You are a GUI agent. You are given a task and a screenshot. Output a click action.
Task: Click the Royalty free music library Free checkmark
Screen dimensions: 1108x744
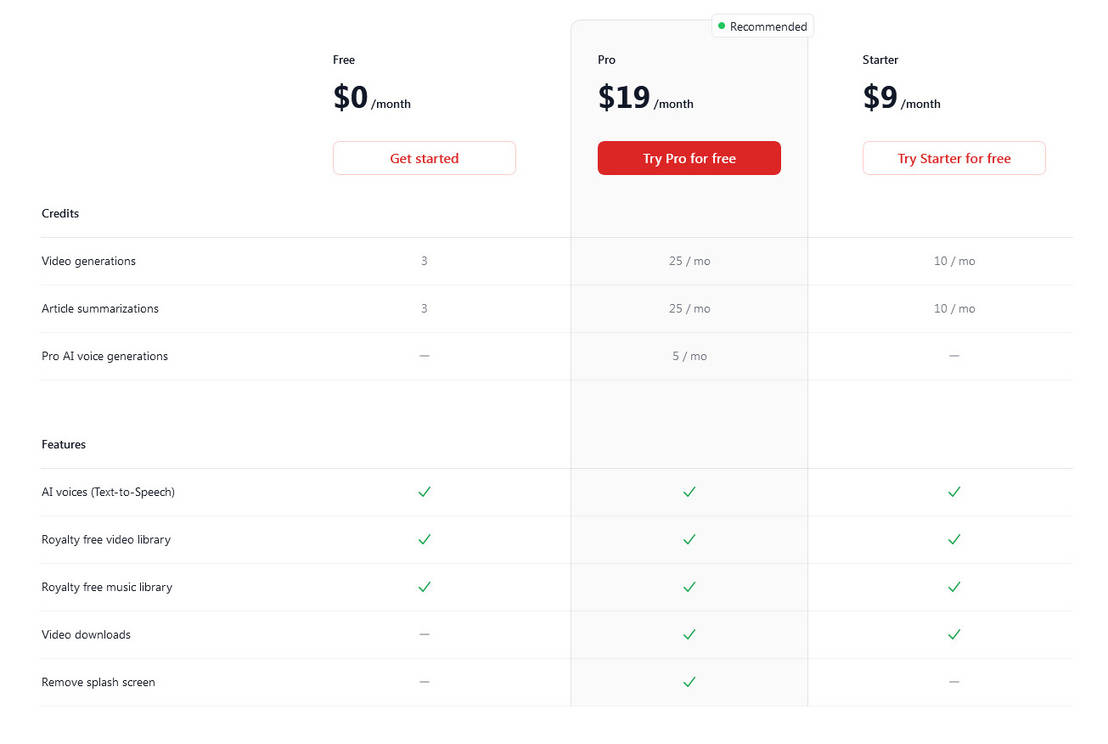click(x=424, y=587)
